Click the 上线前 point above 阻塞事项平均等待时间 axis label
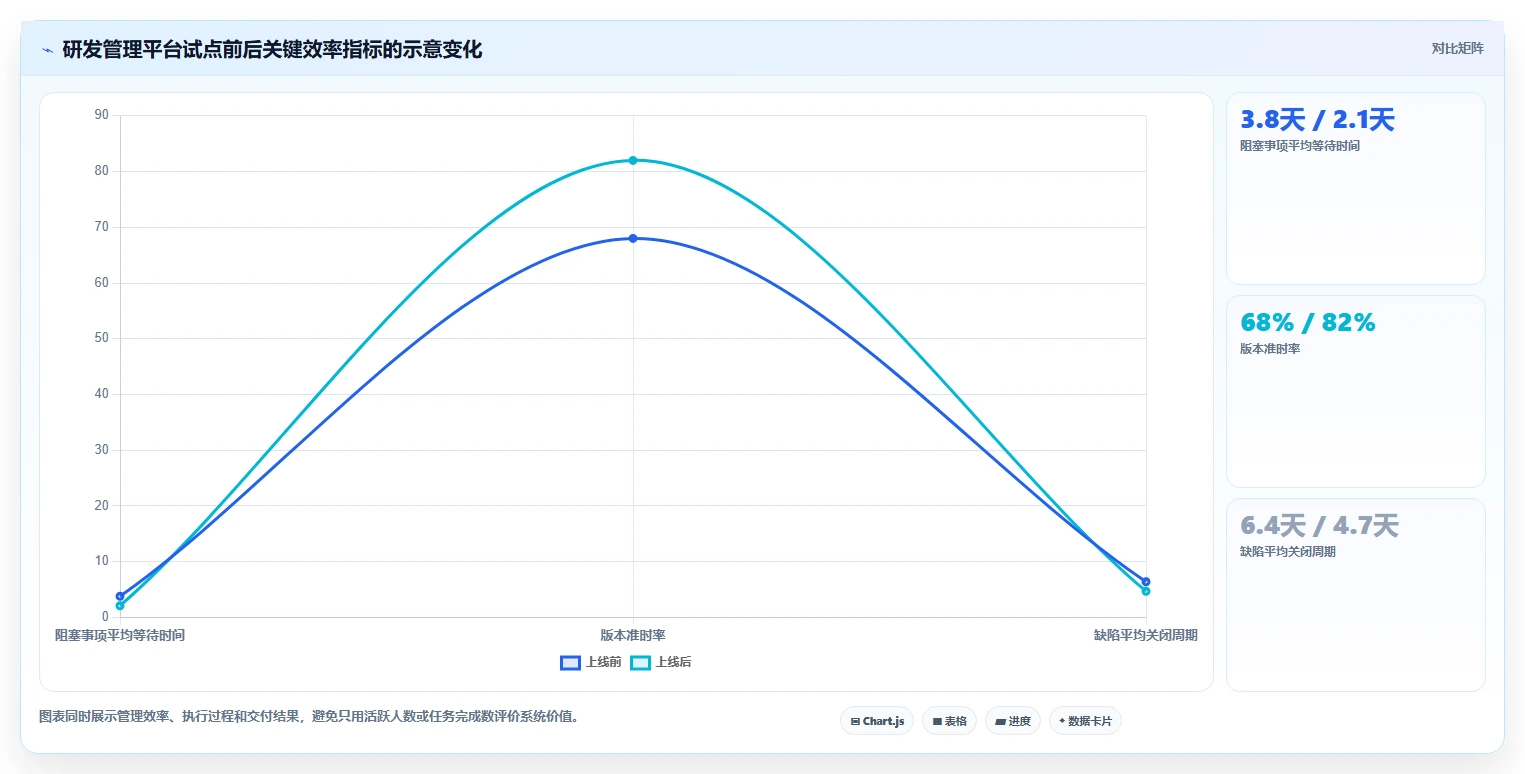 coord(120,596)
